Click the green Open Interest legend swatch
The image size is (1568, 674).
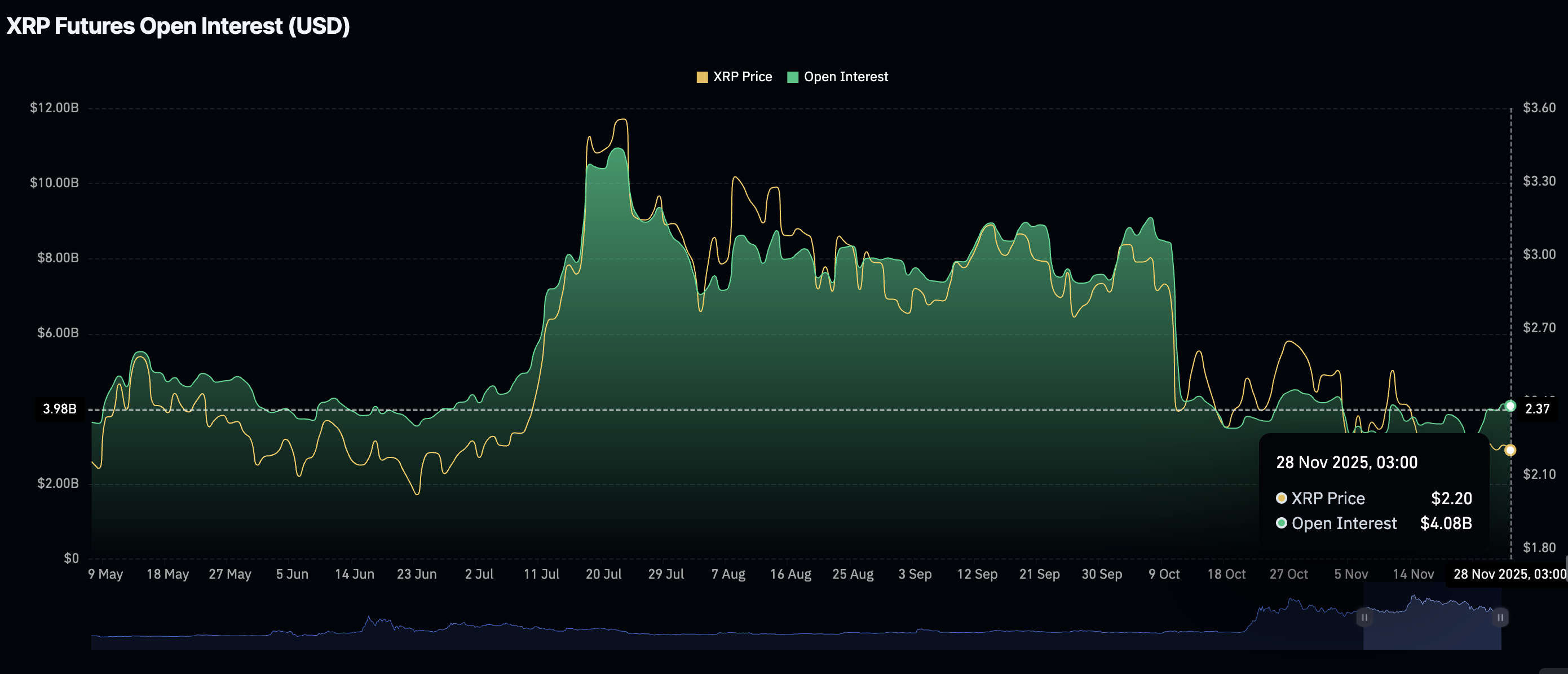click(792, 77)
